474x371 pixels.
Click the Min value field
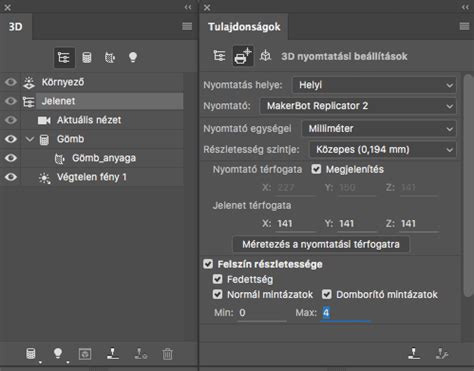pos(262,313)
